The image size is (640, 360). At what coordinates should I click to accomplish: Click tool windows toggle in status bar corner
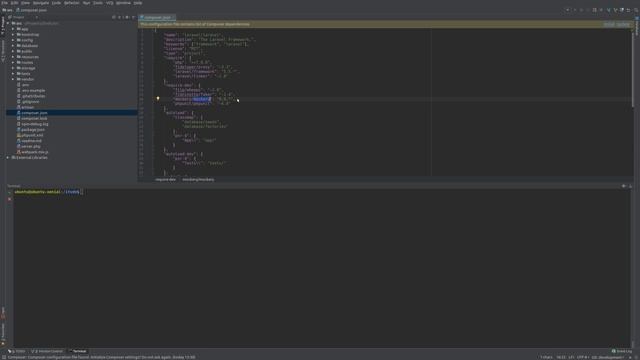coord(3,357)
